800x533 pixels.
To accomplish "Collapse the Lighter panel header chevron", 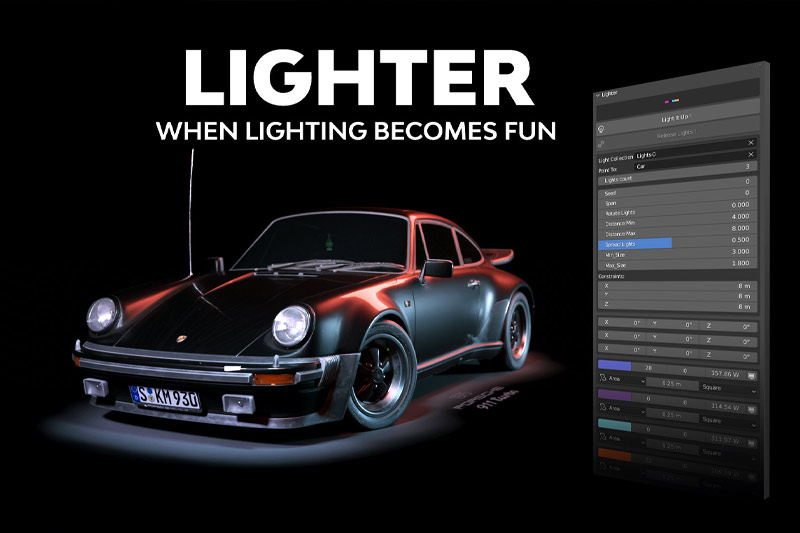I will click(x=597, y=95).
